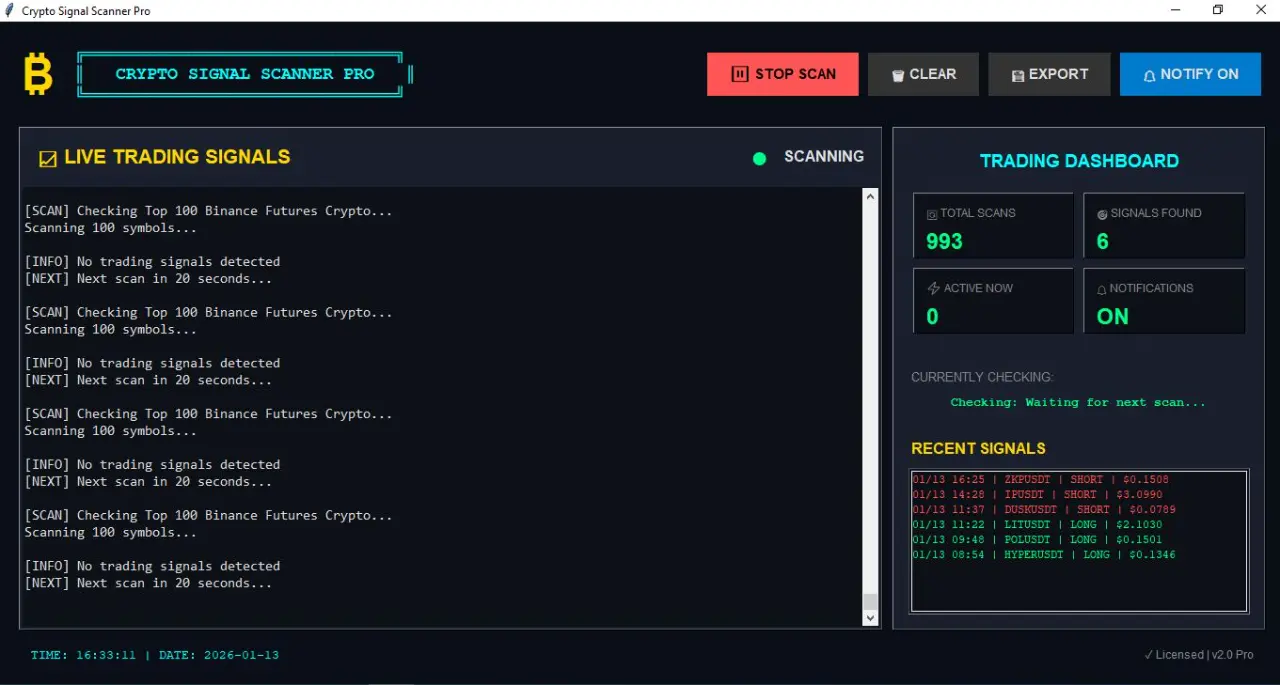
Task: Click the 'Checking: Waiting for next scan...' text
Action: pos(1078,403)
